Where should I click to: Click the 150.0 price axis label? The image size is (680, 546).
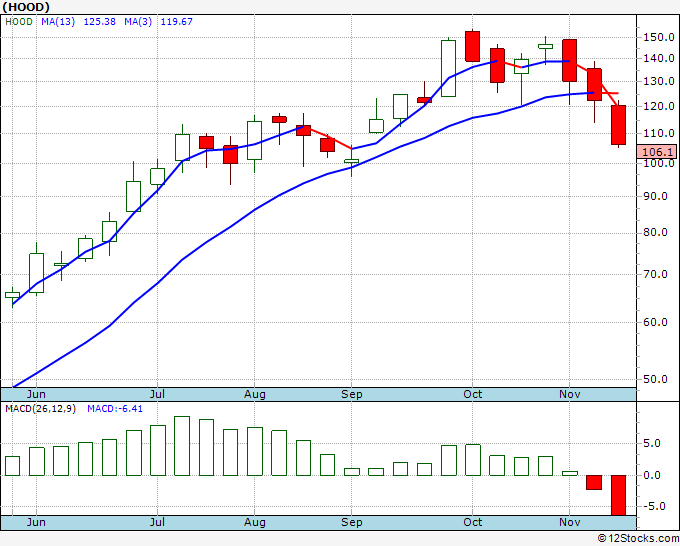[x=658, y=37]
